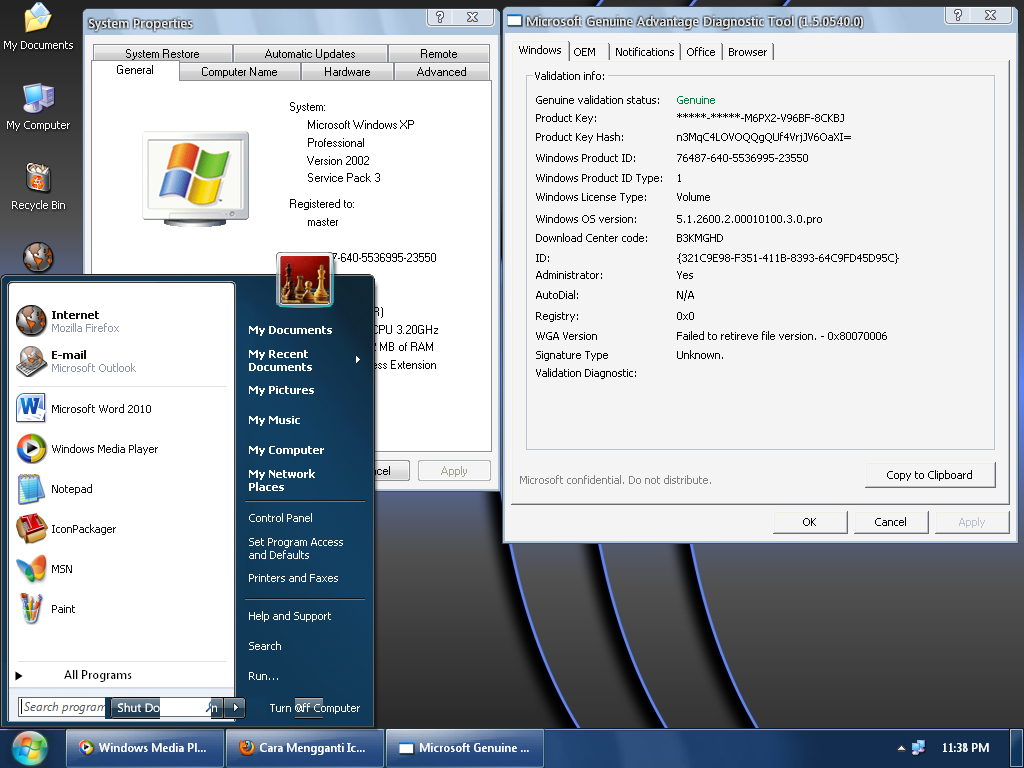The height and width of the screenshot is (768, 1024).
Task: Switch to Windows Media Player taskbar button
Action: [x=144, y=748]
